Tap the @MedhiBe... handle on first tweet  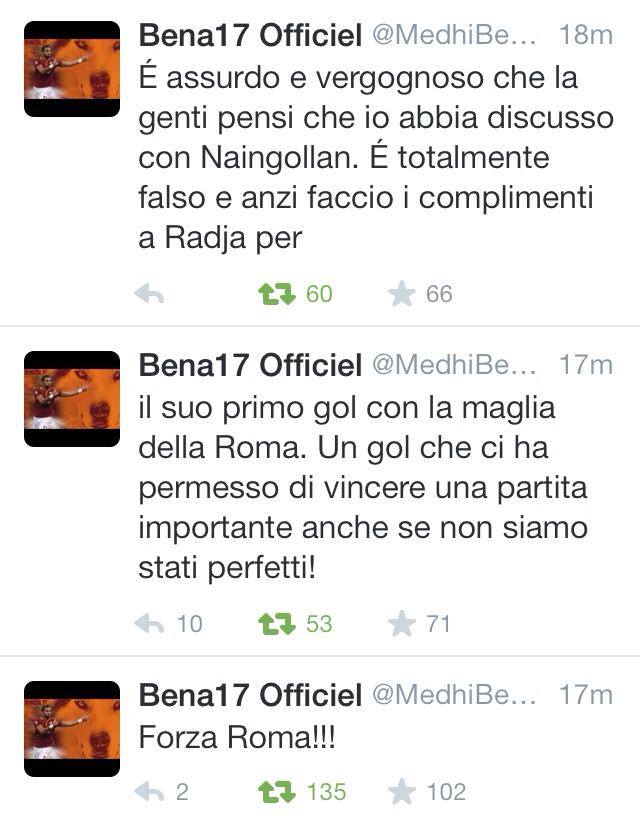454,36
